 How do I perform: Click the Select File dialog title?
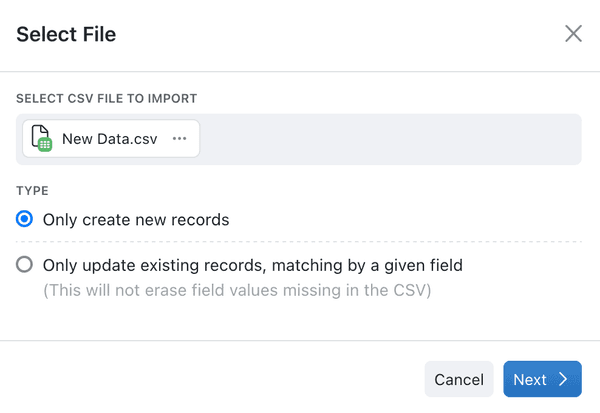[x=66, y=34]
